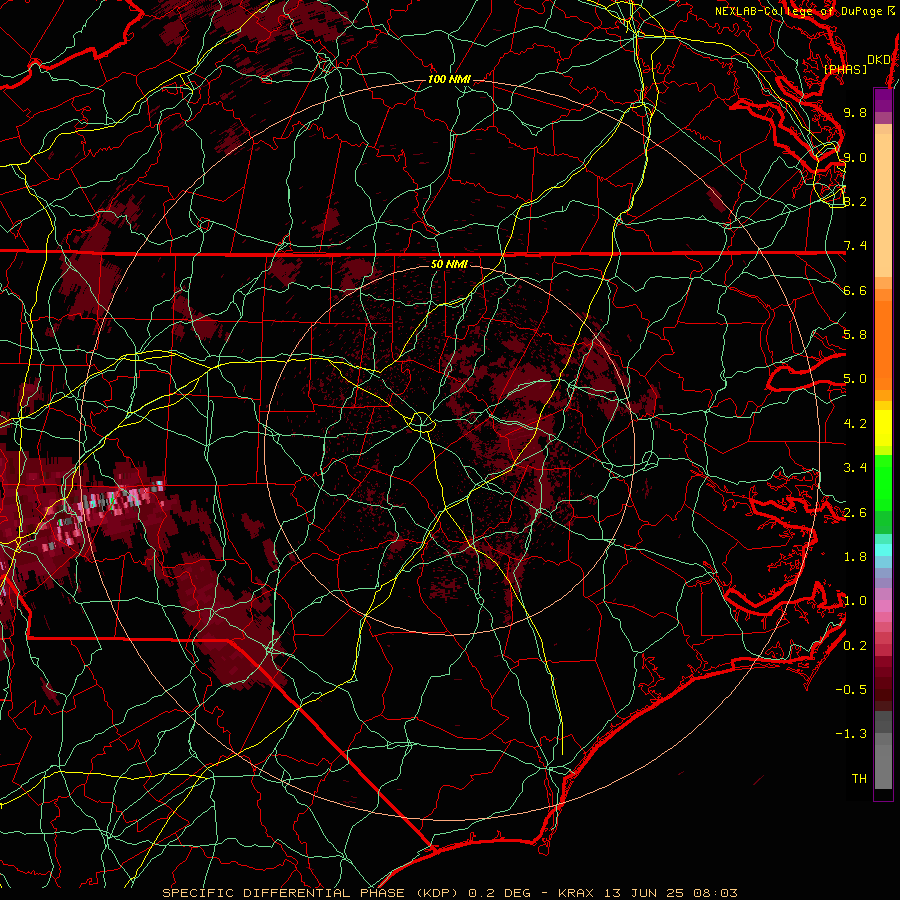900x900 pixels.
Task: Click the TH threshold label on the scale
Action: pyautogui.click(x=859, y=779)
